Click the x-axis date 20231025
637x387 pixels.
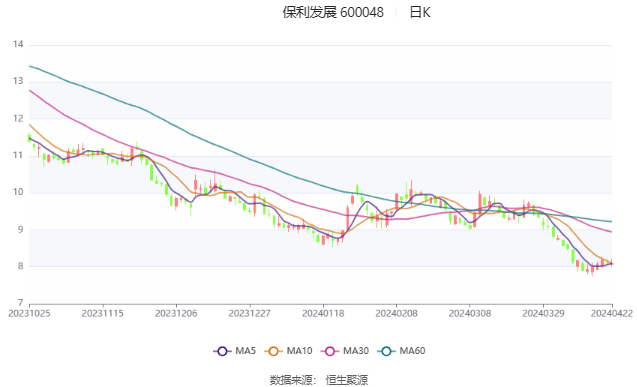[29, 313]
